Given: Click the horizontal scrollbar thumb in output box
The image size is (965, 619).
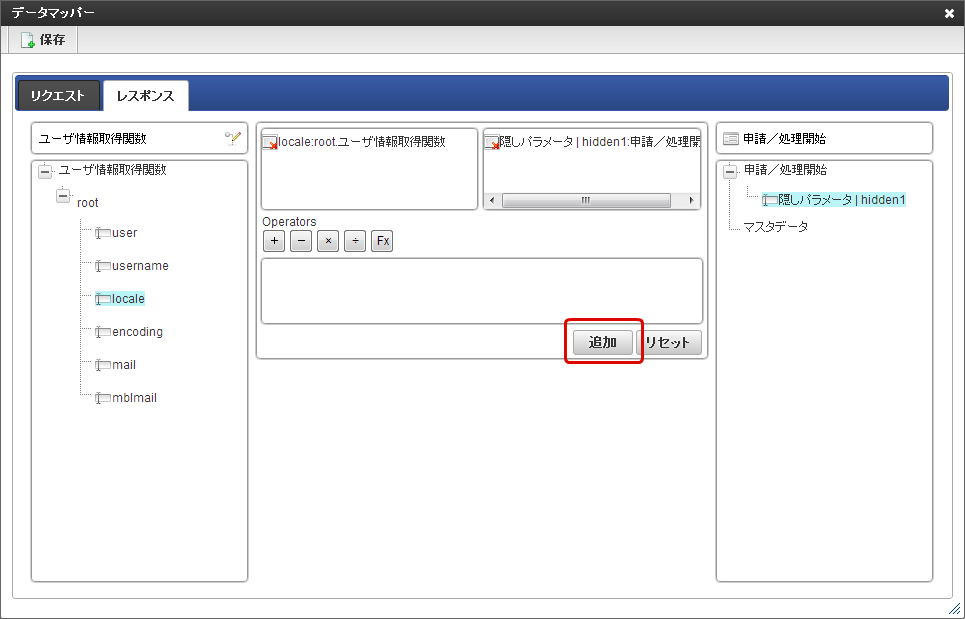Looking at the screenshot, I should click(586, 201).
